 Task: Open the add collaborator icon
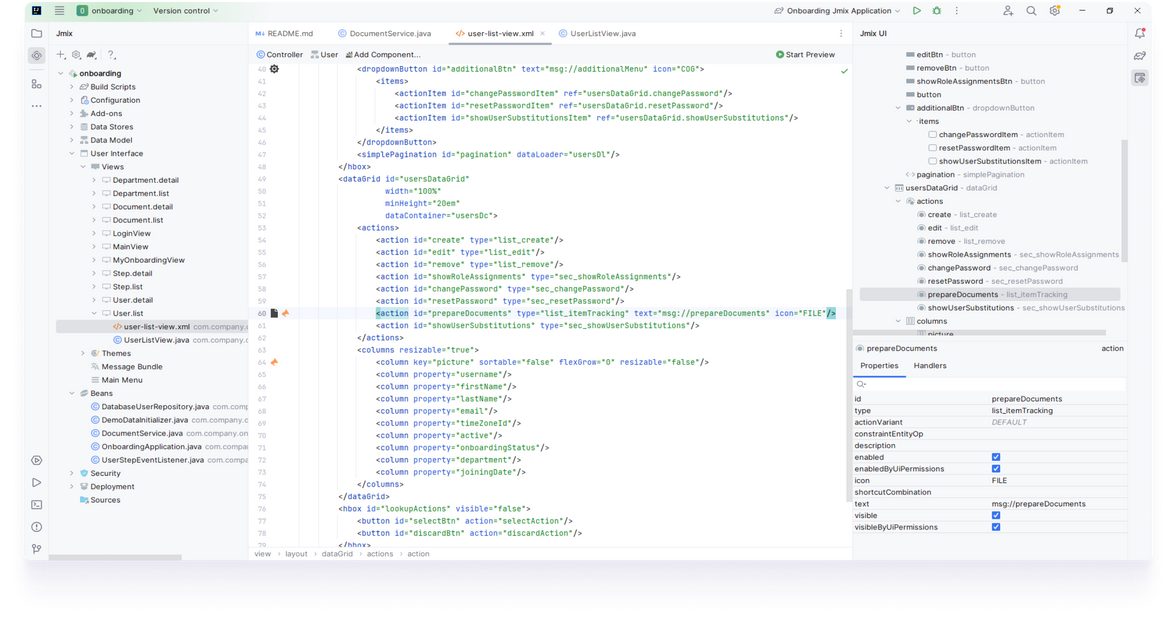[x=1008, y=11]
